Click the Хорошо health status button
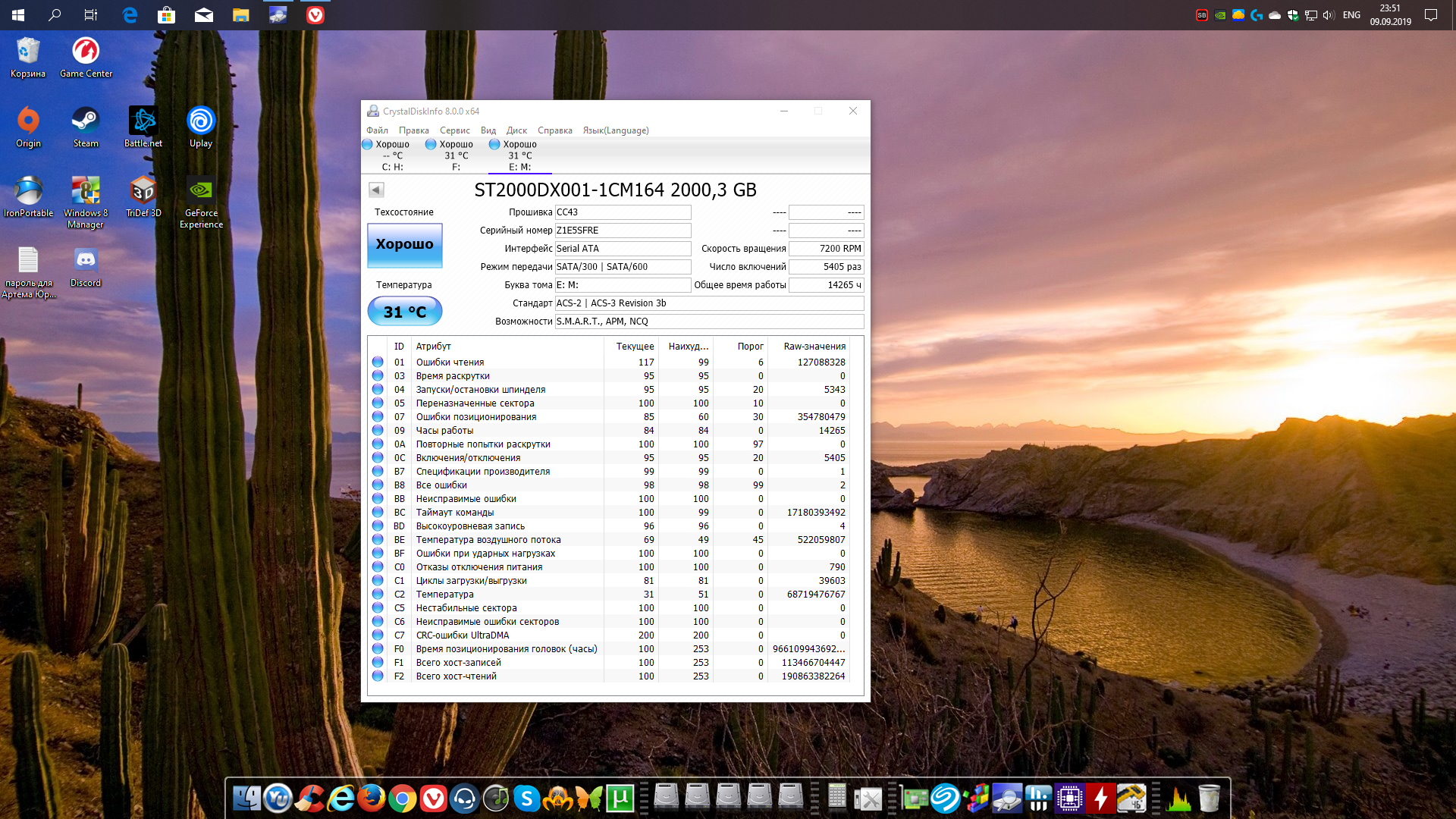 (404, 245)
